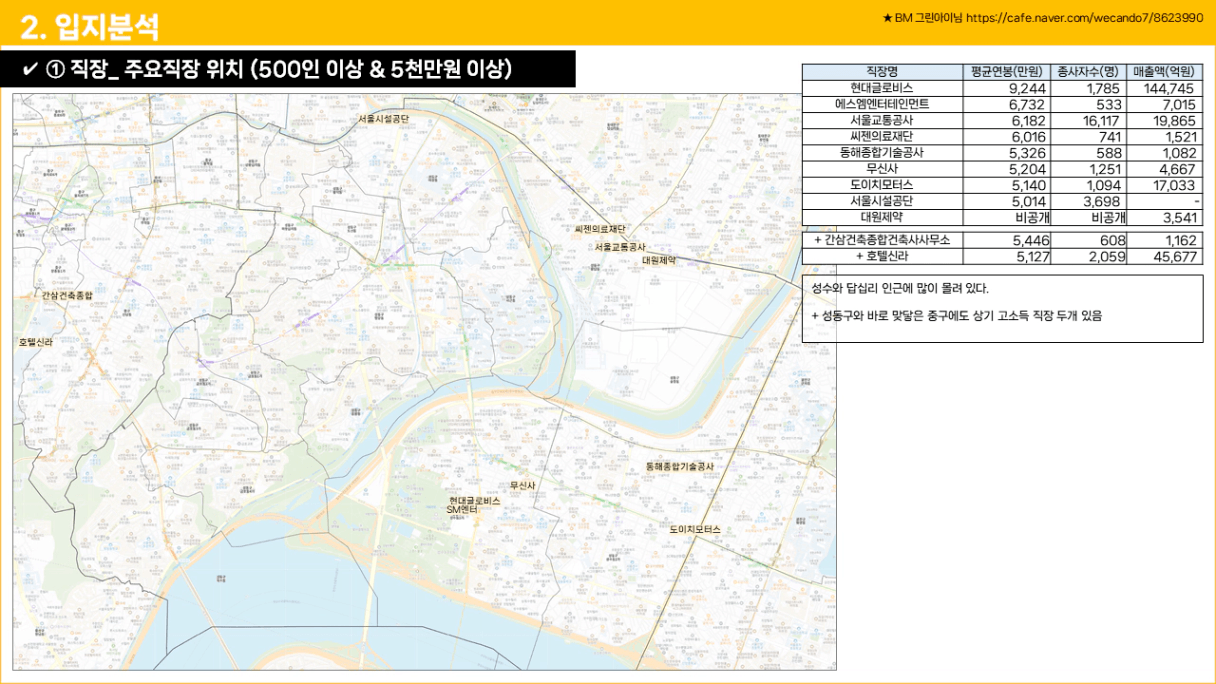
Task: Click the '대원제약' label on the map
Action: tap(659, 260)
